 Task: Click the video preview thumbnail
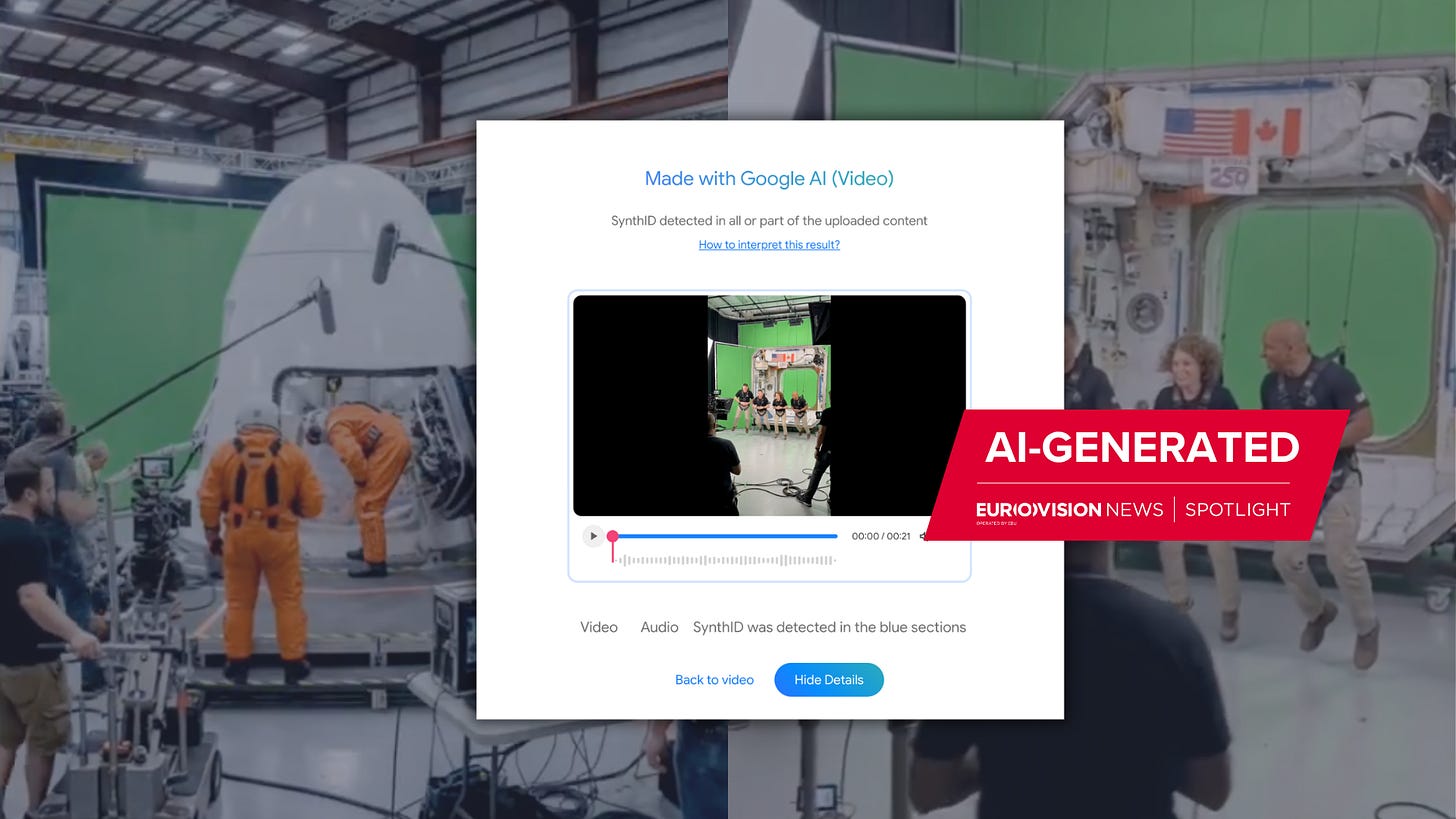769,405
